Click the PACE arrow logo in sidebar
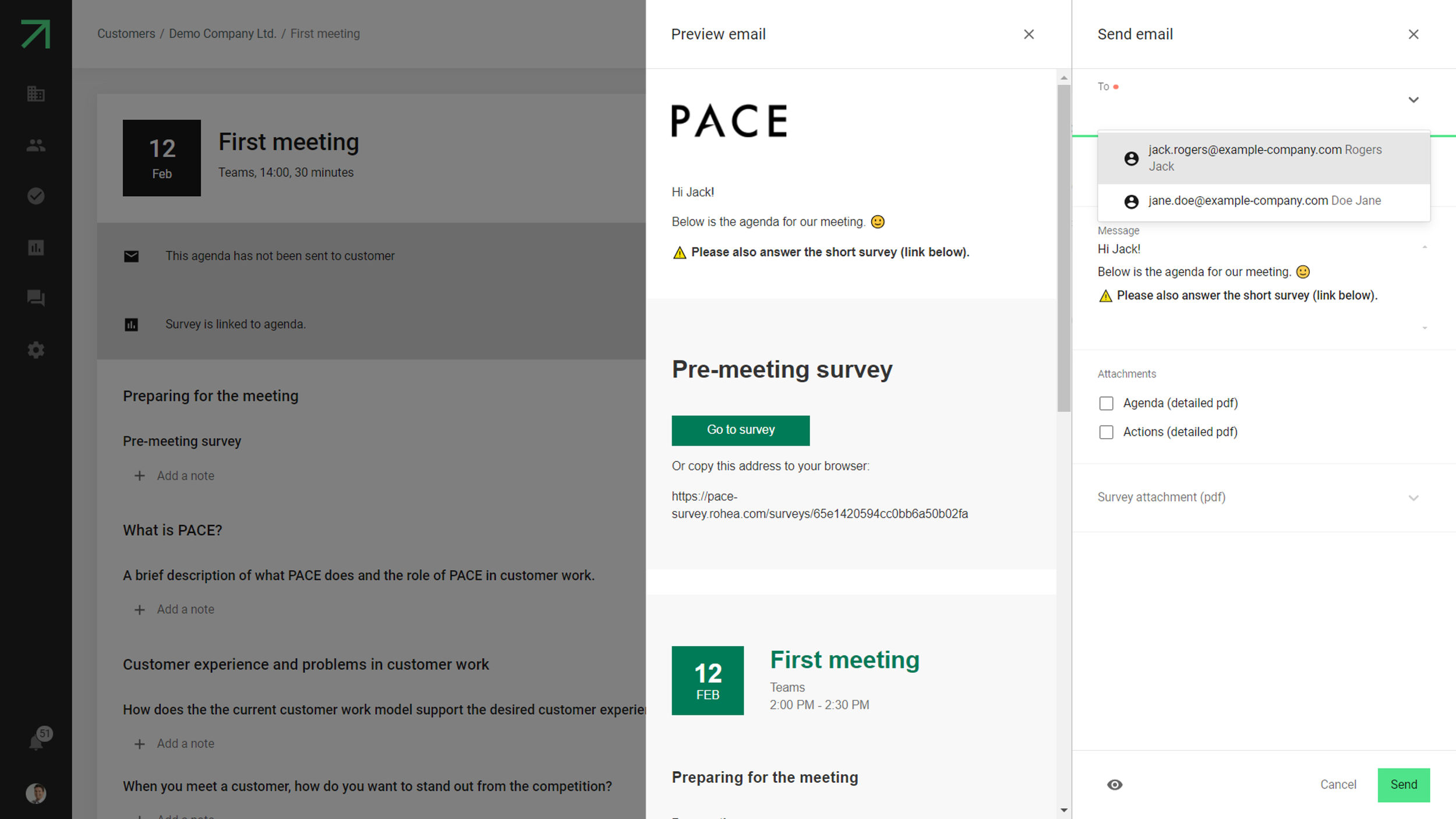Viewport: 1456px width, 819px height. pyautogui.click(x=36, y=34)
